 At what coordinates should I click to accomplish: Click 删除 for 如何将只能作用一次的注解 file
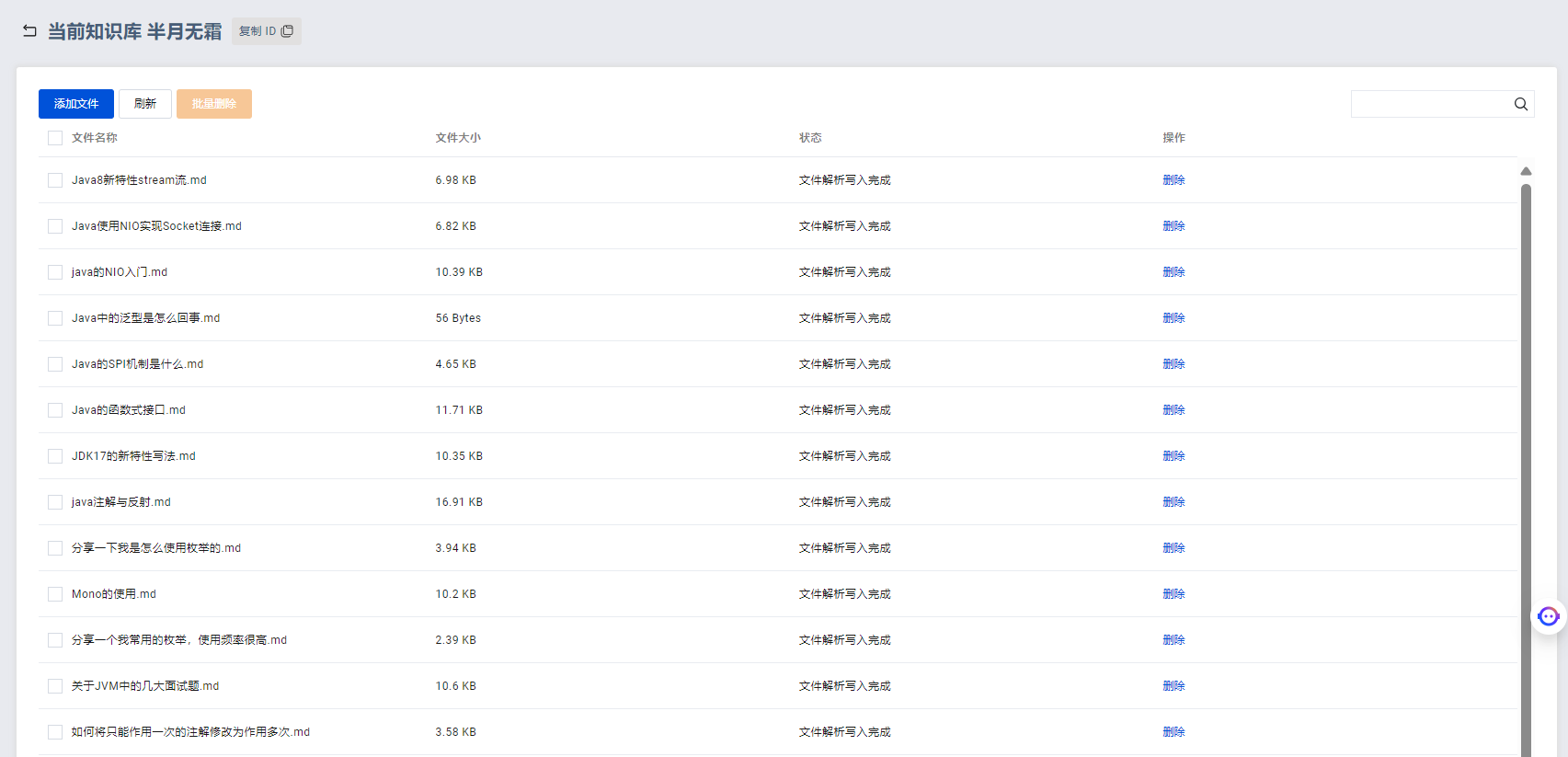[x=1173, y=732]
